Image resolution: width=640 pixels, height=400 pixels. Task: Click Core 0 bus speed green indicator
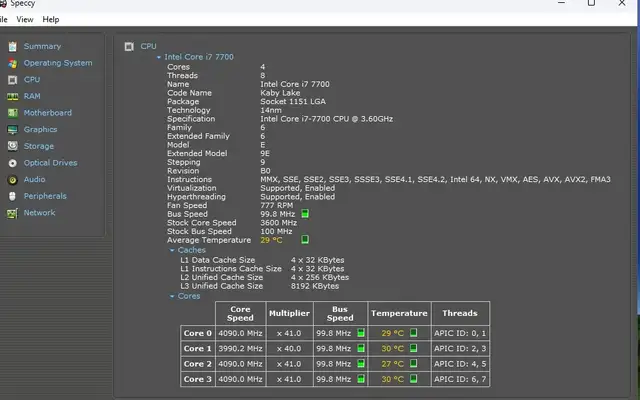(361, 333)
